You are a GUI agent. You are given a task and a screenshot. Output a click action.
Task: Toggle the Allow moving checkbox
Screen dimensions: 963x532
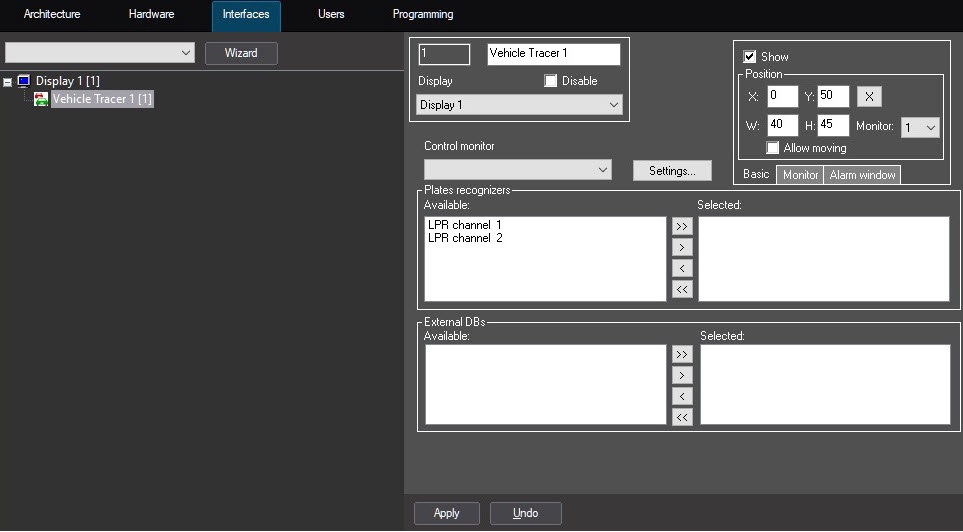point(773,148)
